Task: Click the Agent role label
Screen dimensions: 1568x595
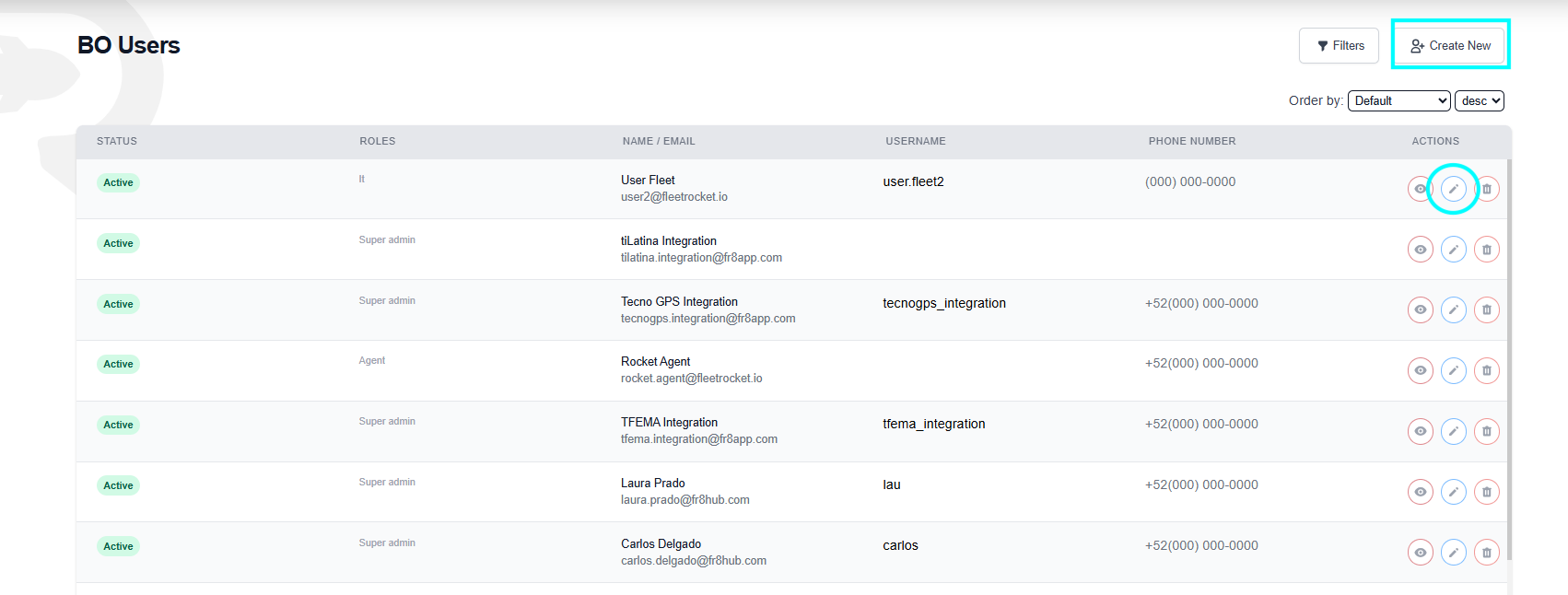Action: tap(372, 360)
